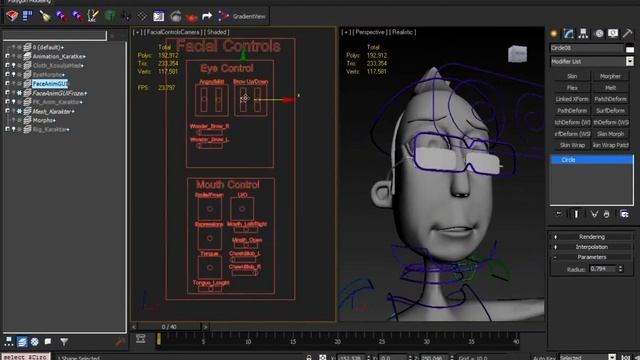Image resolution: width=640 pixels, height=360 pixels.
Task: Click the ABC pencil toolbar icon
Action: point(93,16)
